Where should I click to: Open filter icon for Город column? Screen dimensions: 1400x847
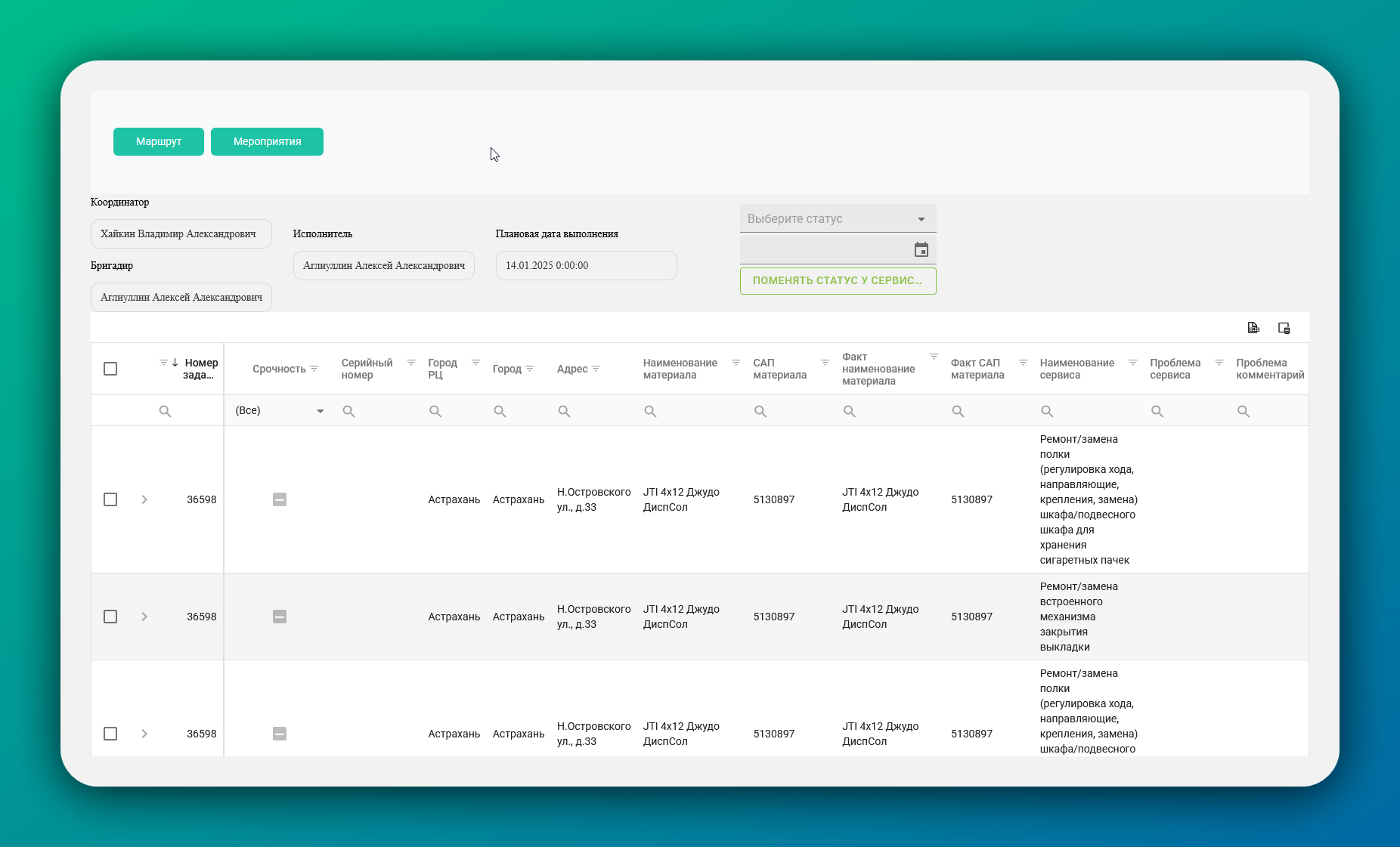point(530,369)
